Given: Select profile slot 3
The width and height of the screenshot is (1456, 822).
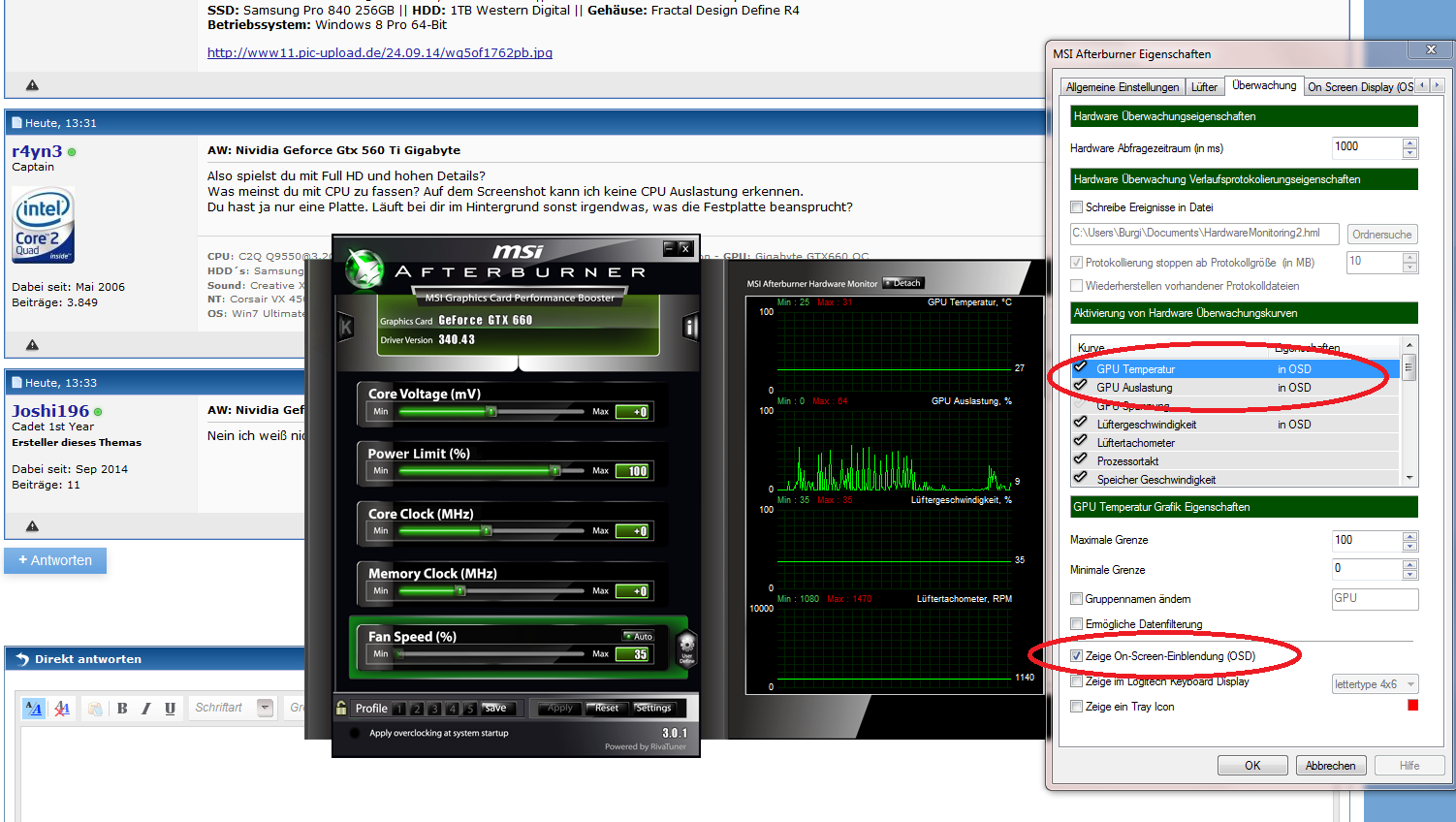Looking at the screenshot, I should 434,709.
